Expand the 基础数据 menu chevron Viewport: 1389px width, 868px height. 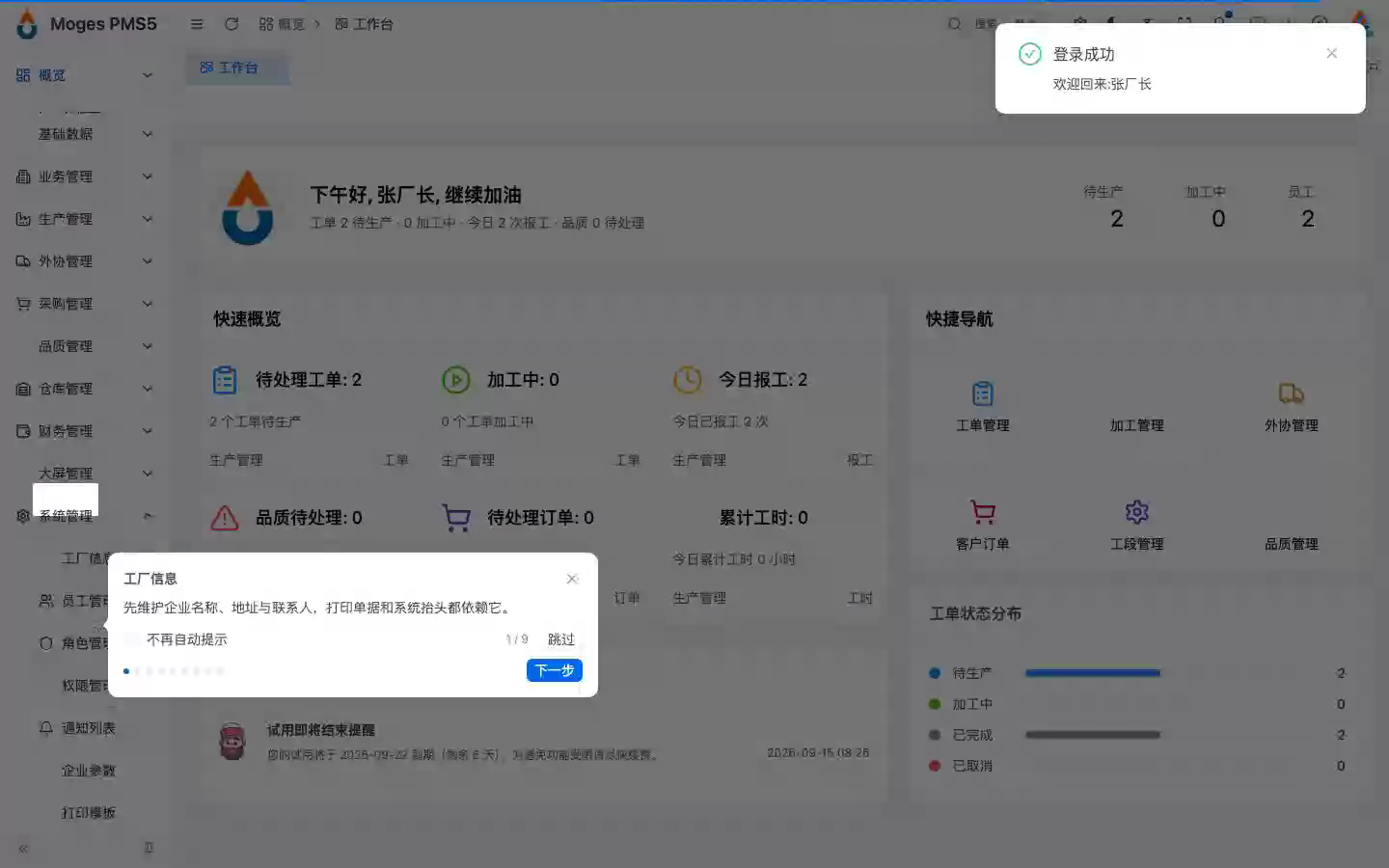pos(148,134)
